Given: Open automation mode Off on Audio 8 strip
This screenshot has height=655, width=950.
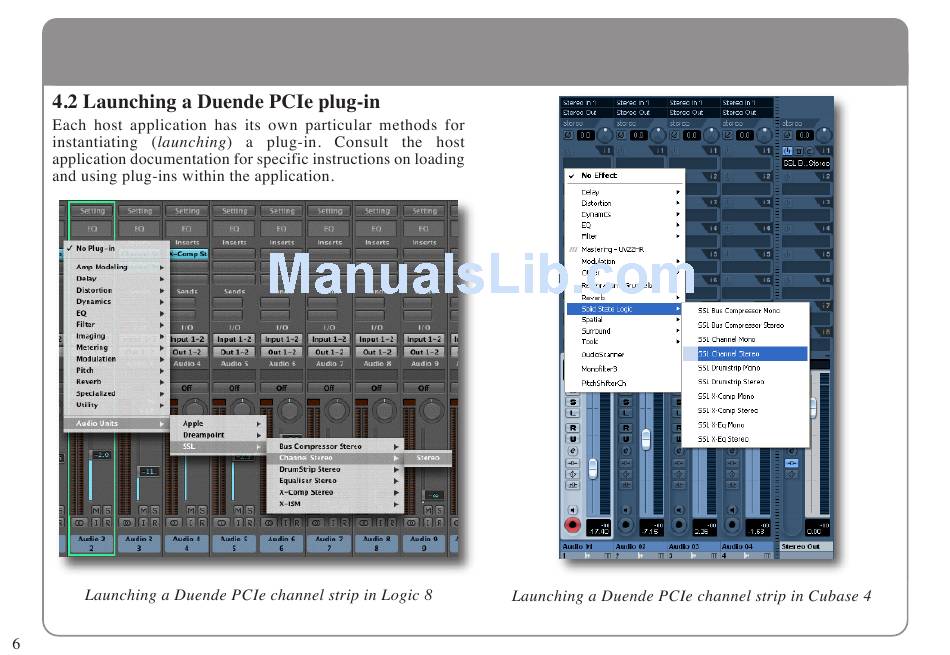Looking at the screenshot, I should tap(376, 388).
